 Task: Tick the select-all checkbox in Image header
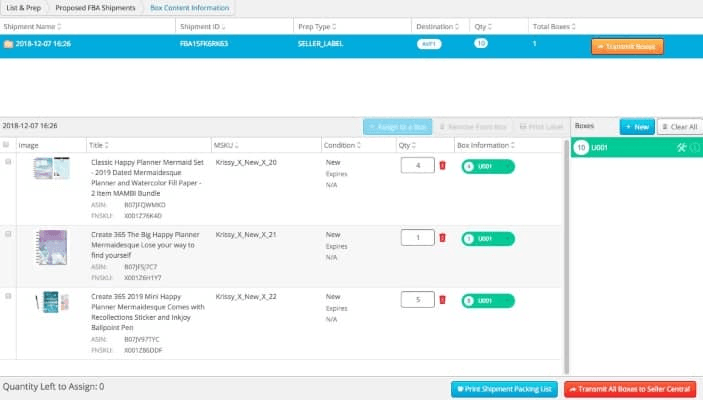(x=6, y=144)
